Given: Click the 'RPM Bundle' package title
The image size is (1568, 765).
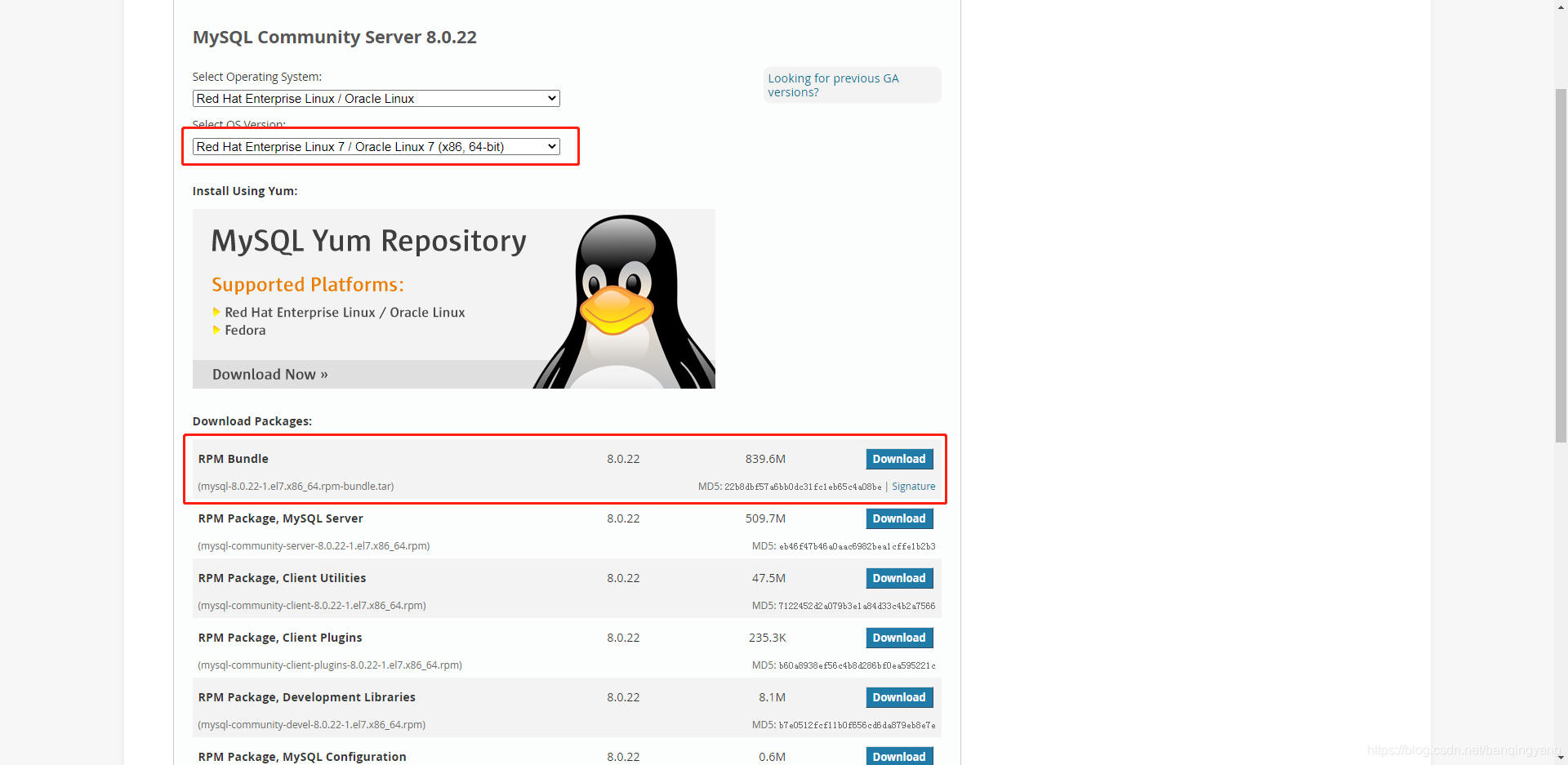Looking at the screenshot, I should pos(234,459).
